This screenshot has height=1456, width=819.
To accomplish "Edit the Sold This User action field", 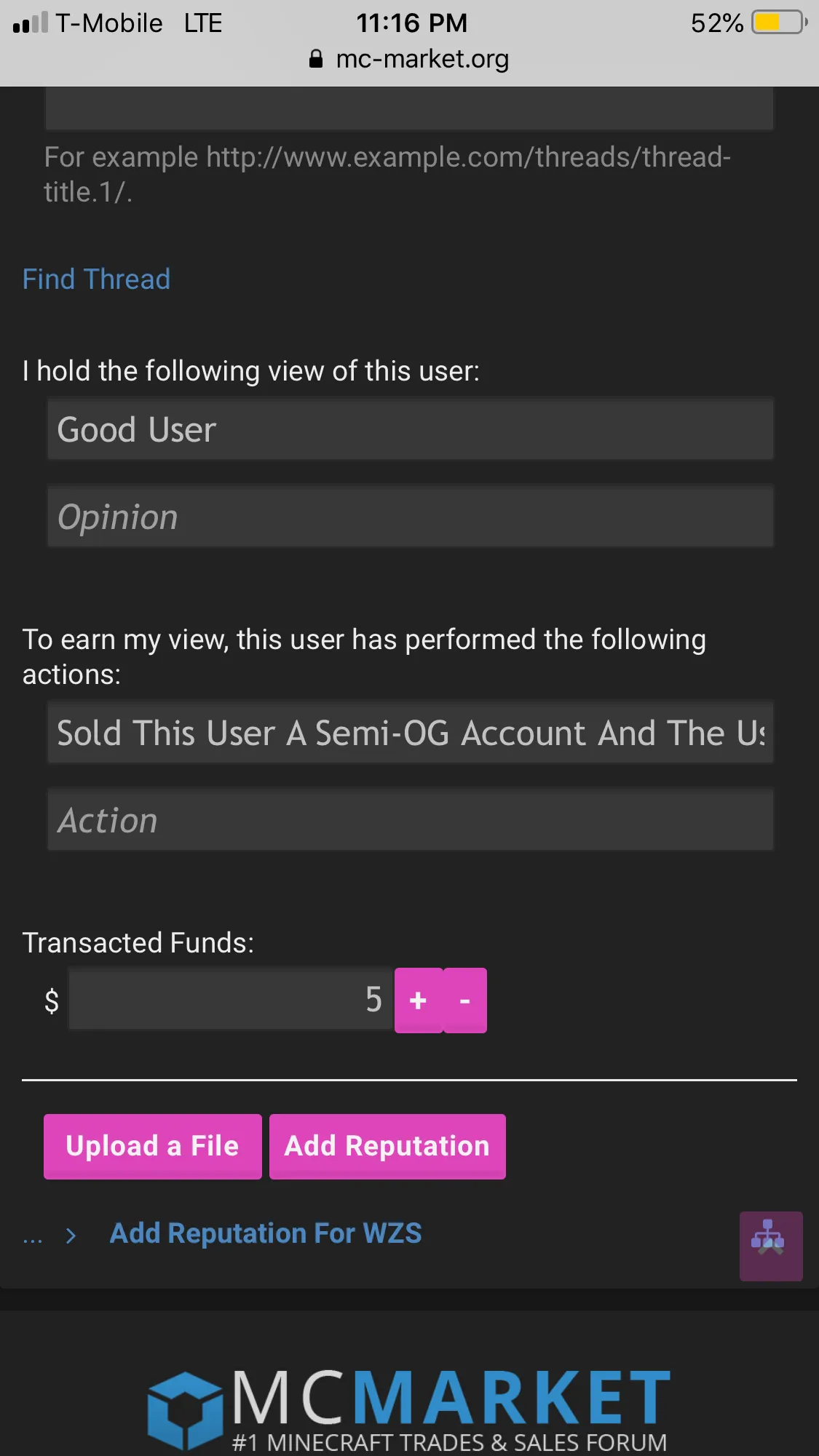I will click(410, 733).
